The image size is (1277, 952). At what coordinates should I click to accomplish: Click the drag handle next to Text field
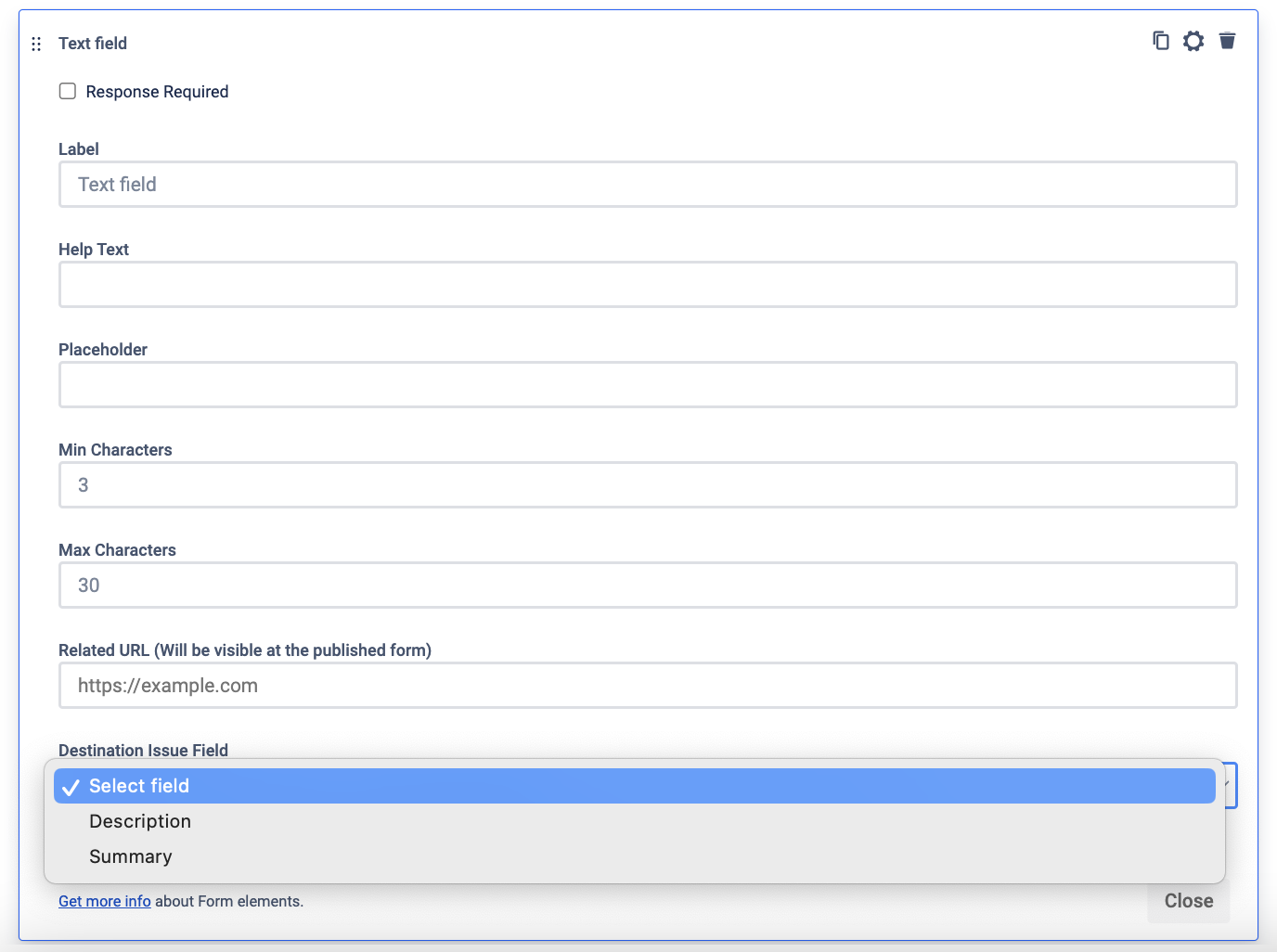pos(35,44)
